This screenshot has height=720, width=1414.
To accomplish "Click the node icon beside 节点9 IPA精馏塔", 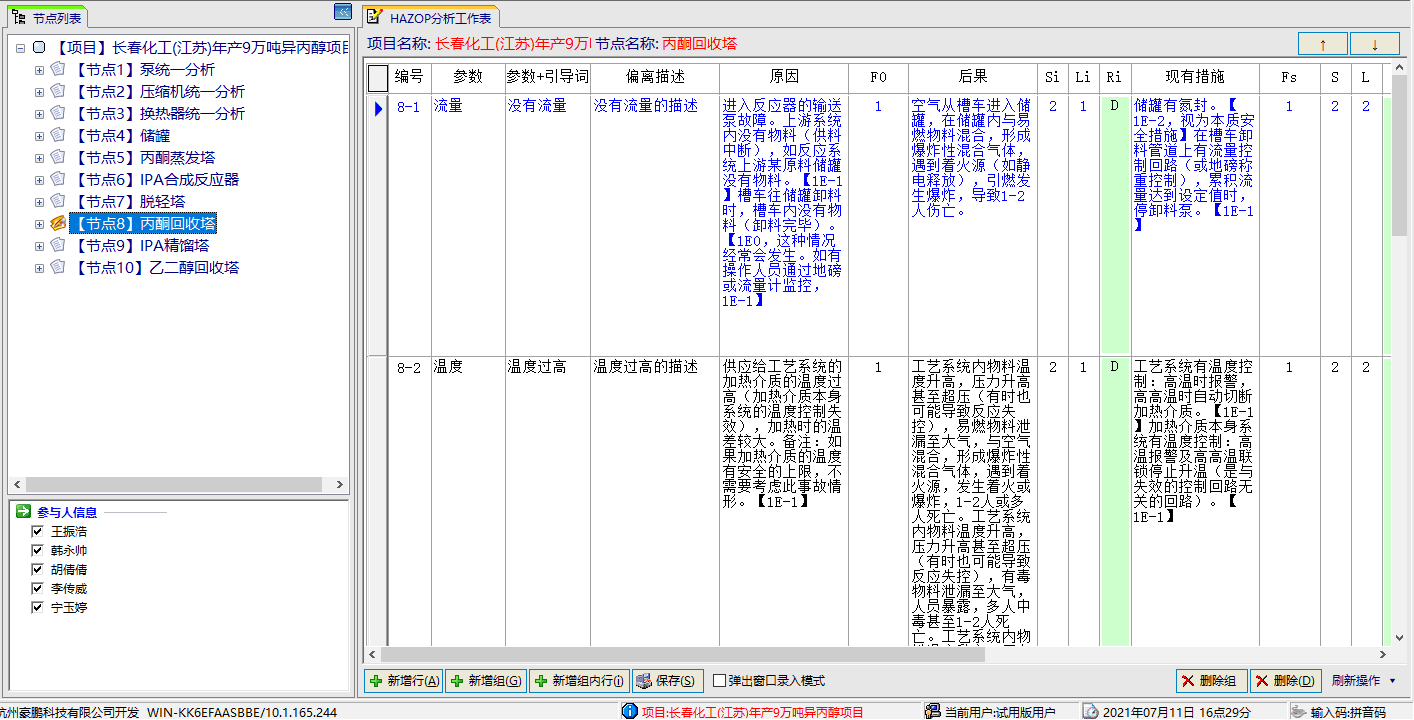I will pos(58,246).
